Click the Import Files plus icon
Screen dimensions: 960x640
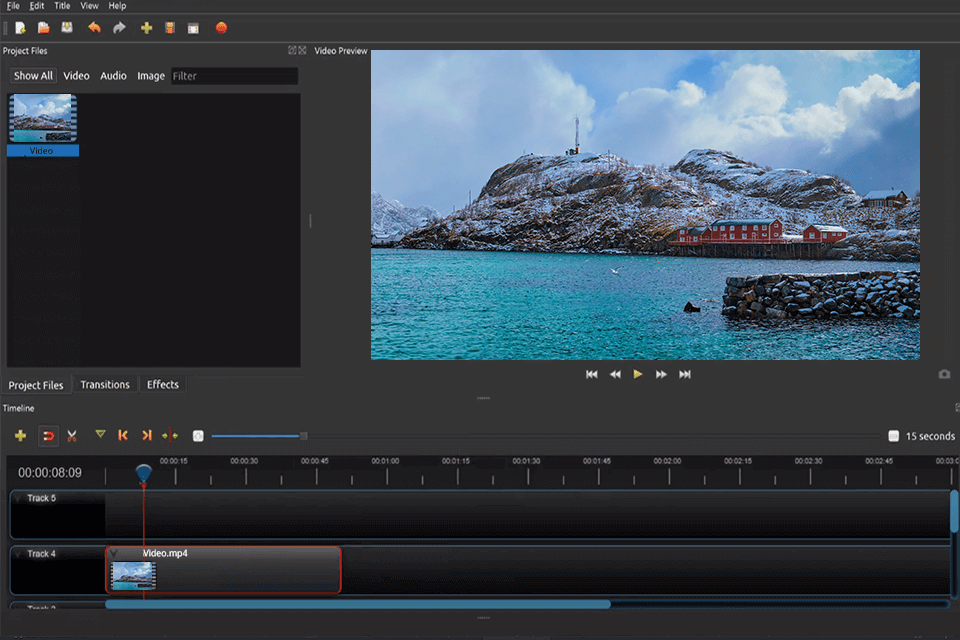[x=146, y=28]
